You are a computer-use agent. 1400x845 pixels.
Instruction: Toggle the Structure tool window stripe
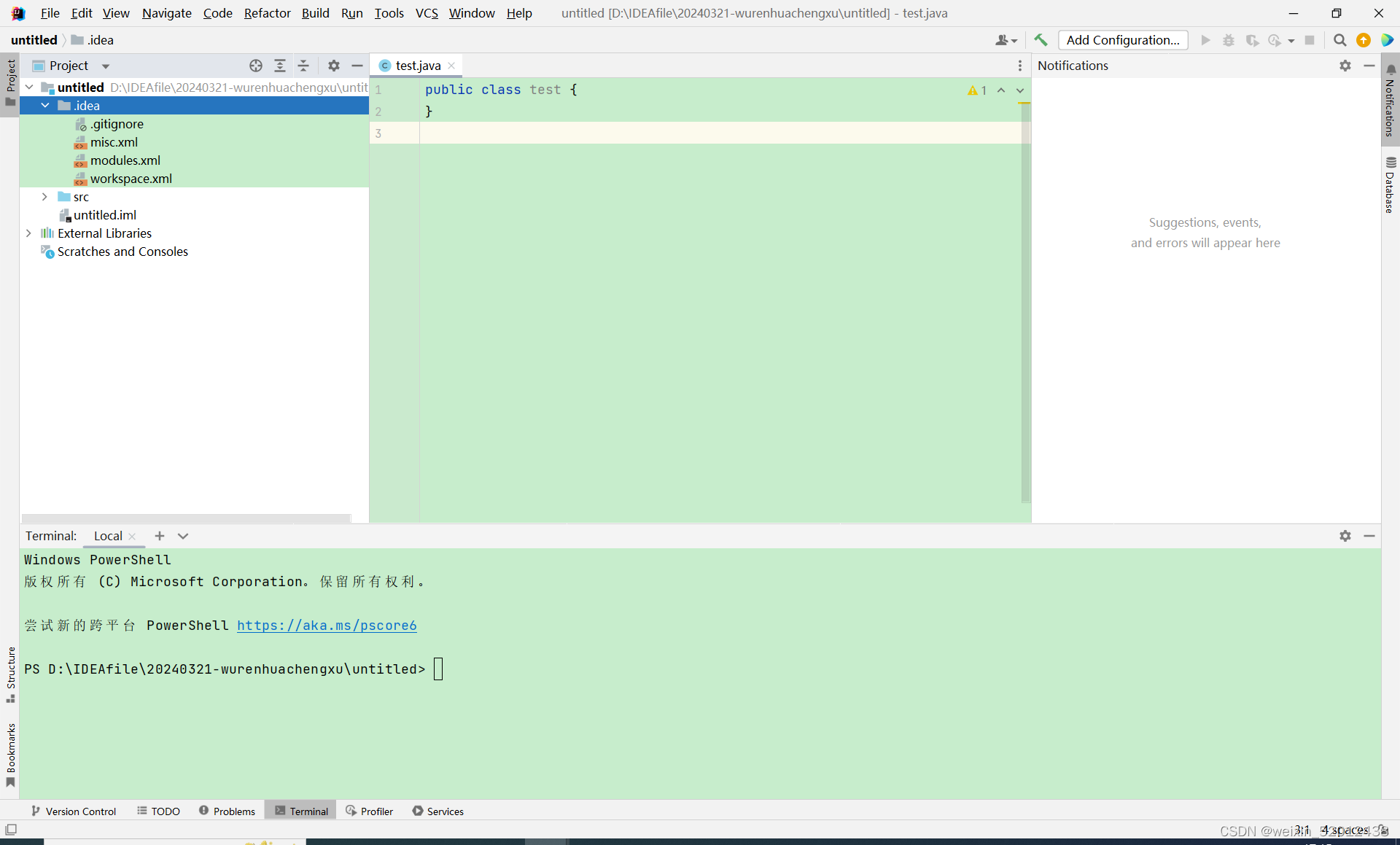[x=11, y=674]
